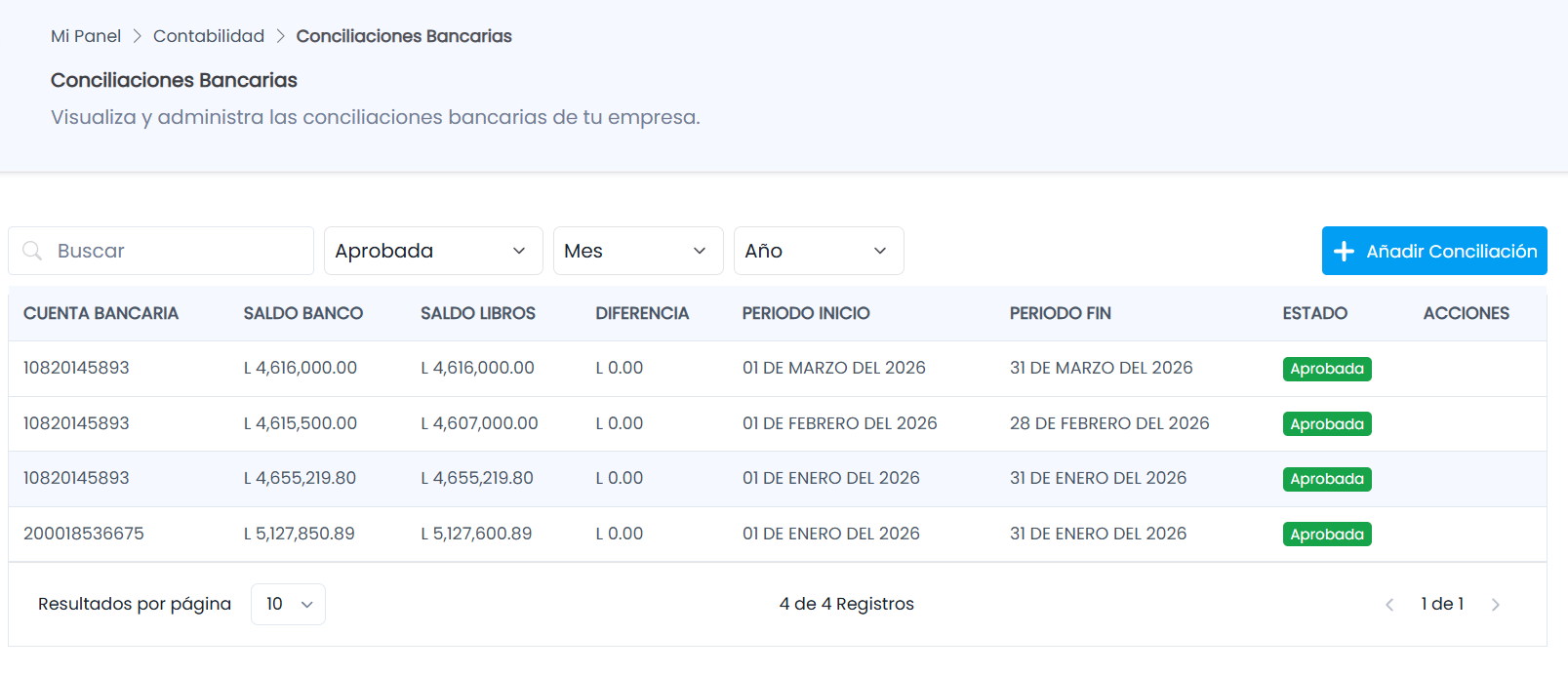Viewport: 1568px width, 675px height.
Task: Click the Conciliaciones Bancarias page heading
Action: pos(174,80)
